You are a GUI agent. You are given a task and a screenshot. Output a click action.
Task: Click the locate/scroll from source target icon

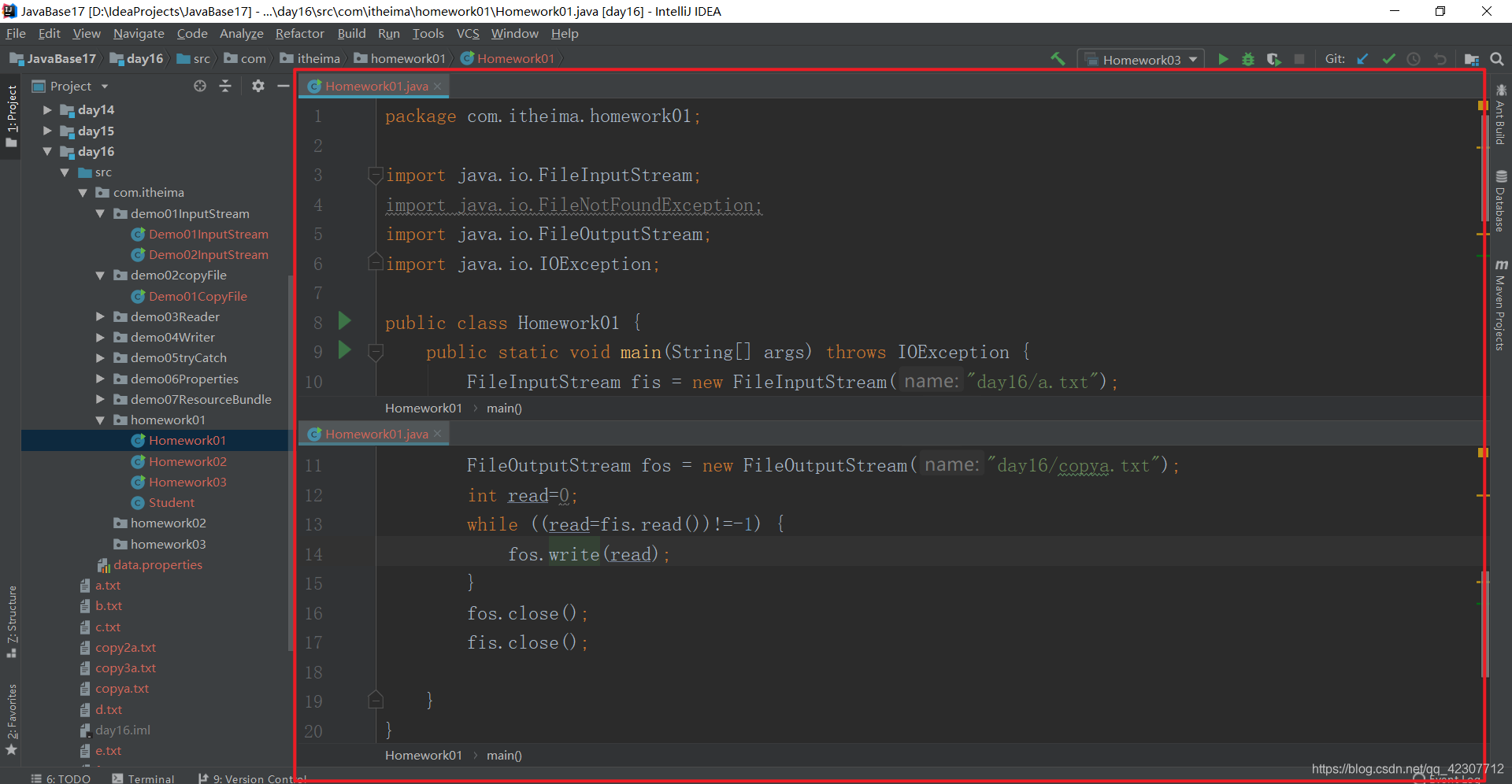(200, 86)
